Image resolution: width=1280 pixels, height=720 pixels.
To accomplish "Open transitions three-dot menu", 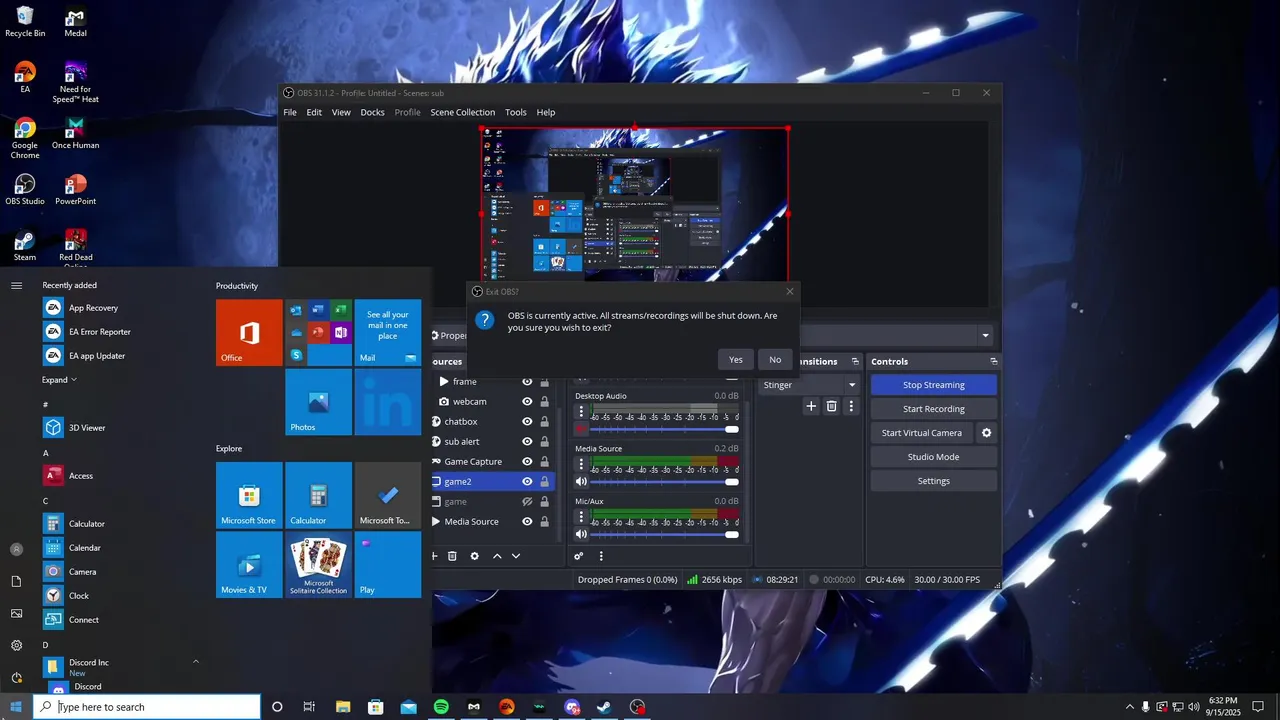I will coord(851,406).
